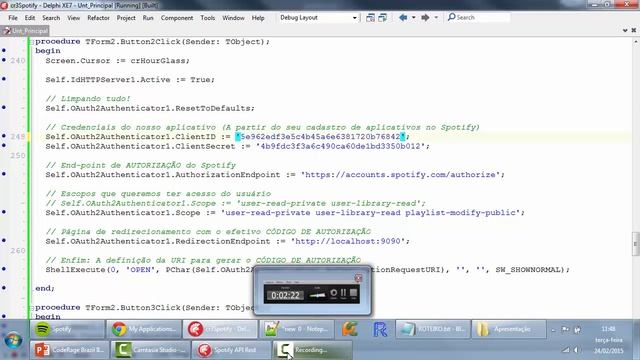
Task: Toggle breakpoint on the uncommented Scope assignment line
Action: (4, 212)
